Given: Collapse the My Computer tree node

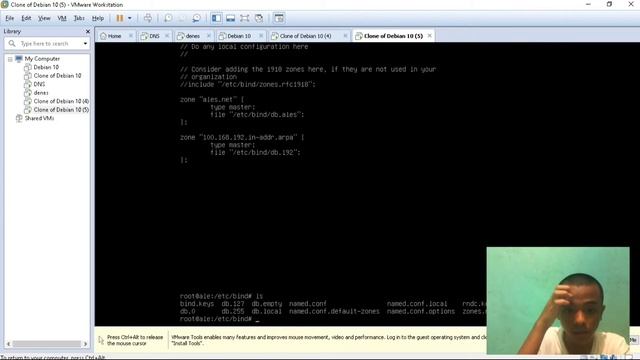Looking at the screenshot, I should click(10, 59).
